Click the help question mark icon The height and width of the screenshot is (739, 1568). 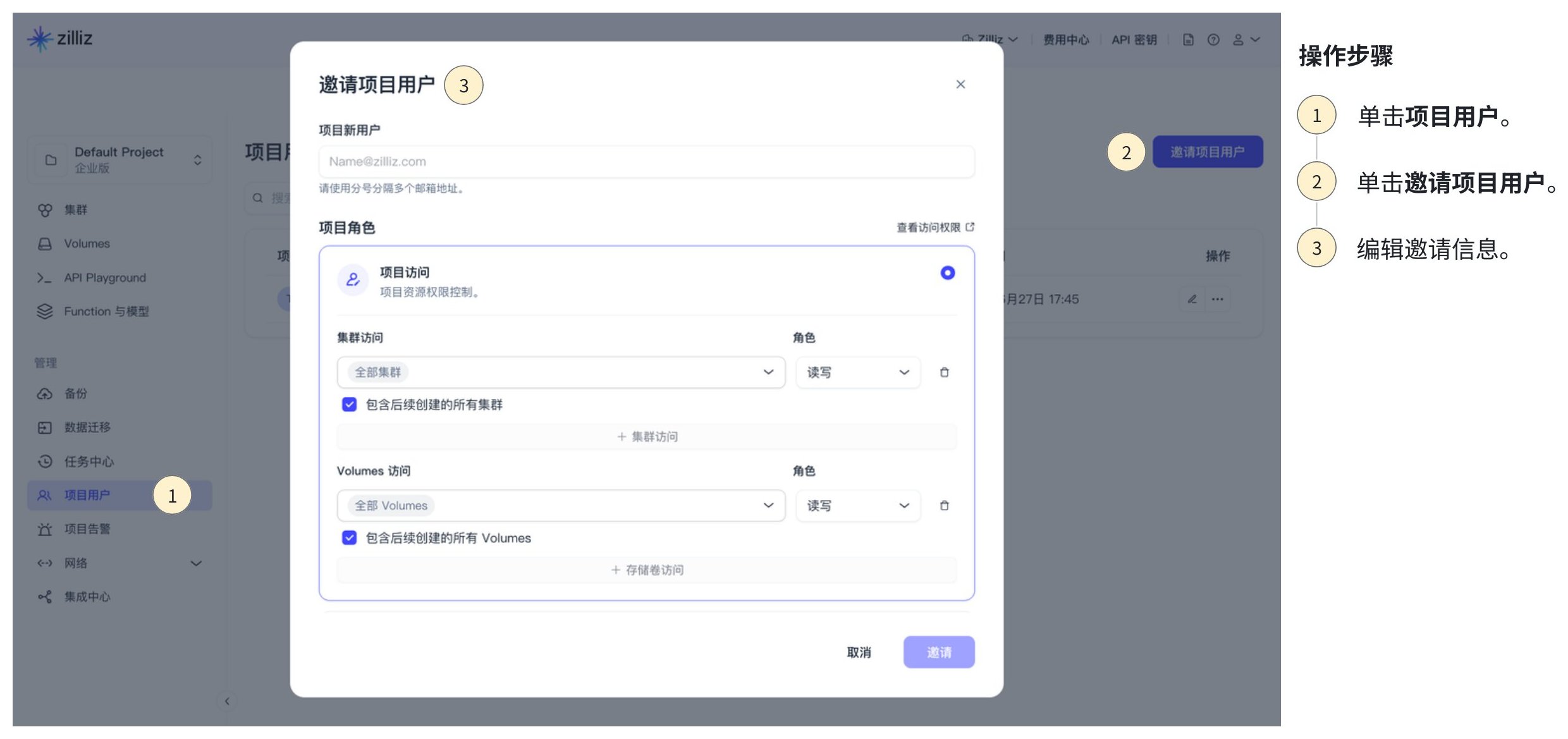(x=1213, y=40)
